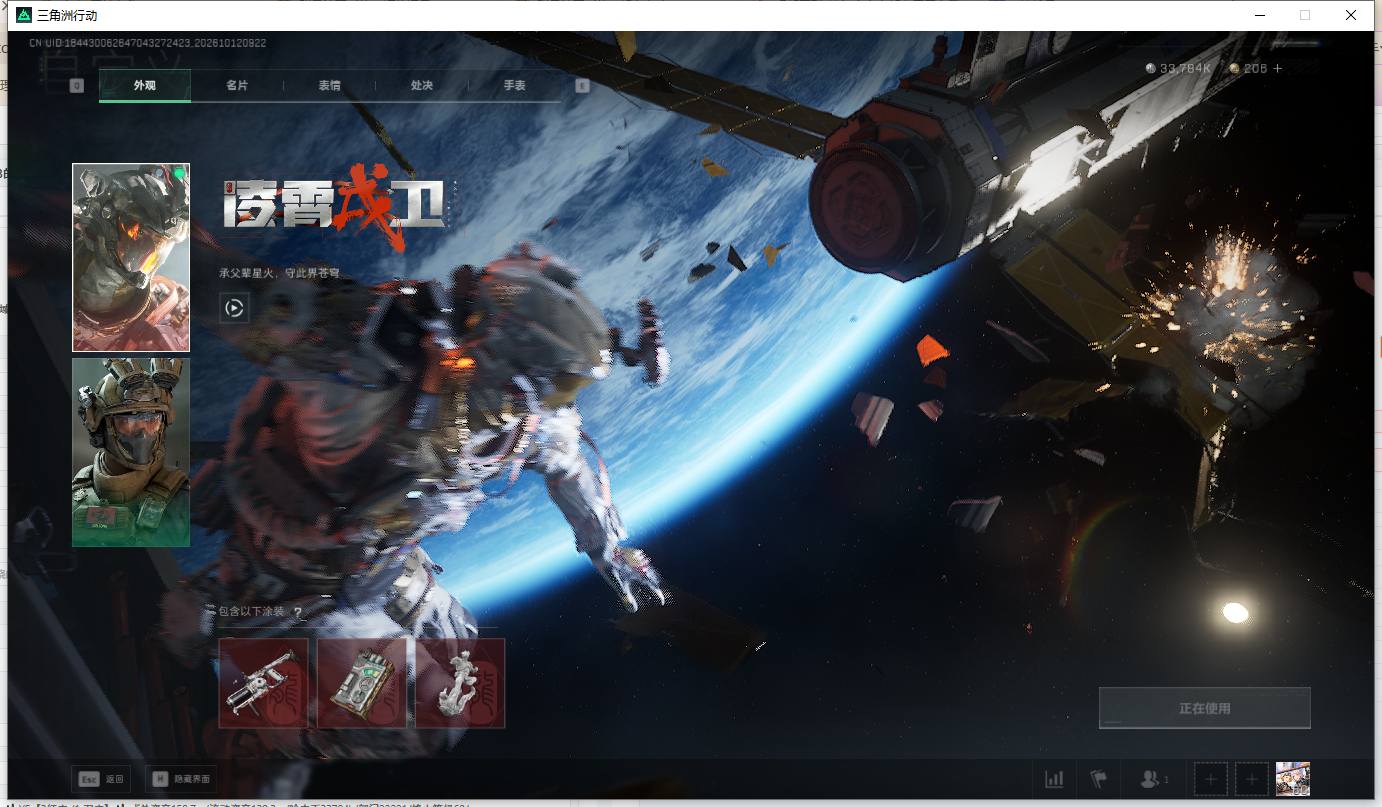The width and height of the screenshot is (1382, 807).
Task: Click the plus icon beside 206 currency
Action: [x=1277, y=68]
